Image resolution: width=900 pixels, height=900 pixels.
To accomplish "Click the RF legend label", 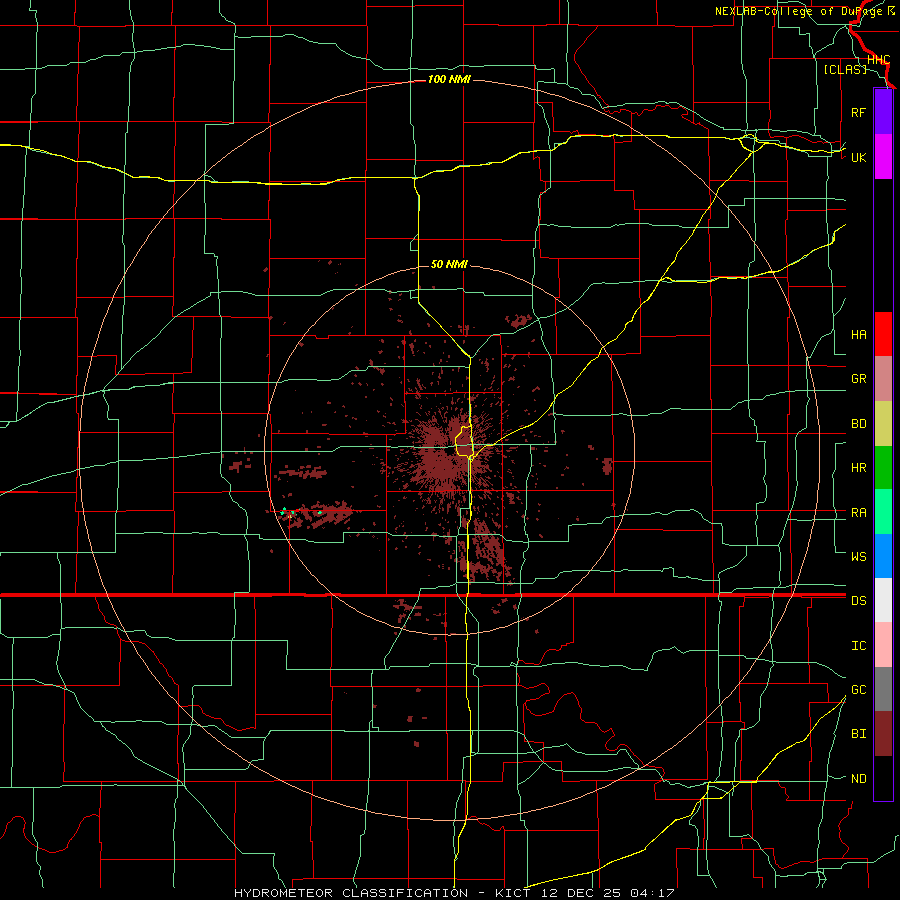I will 858,112.
